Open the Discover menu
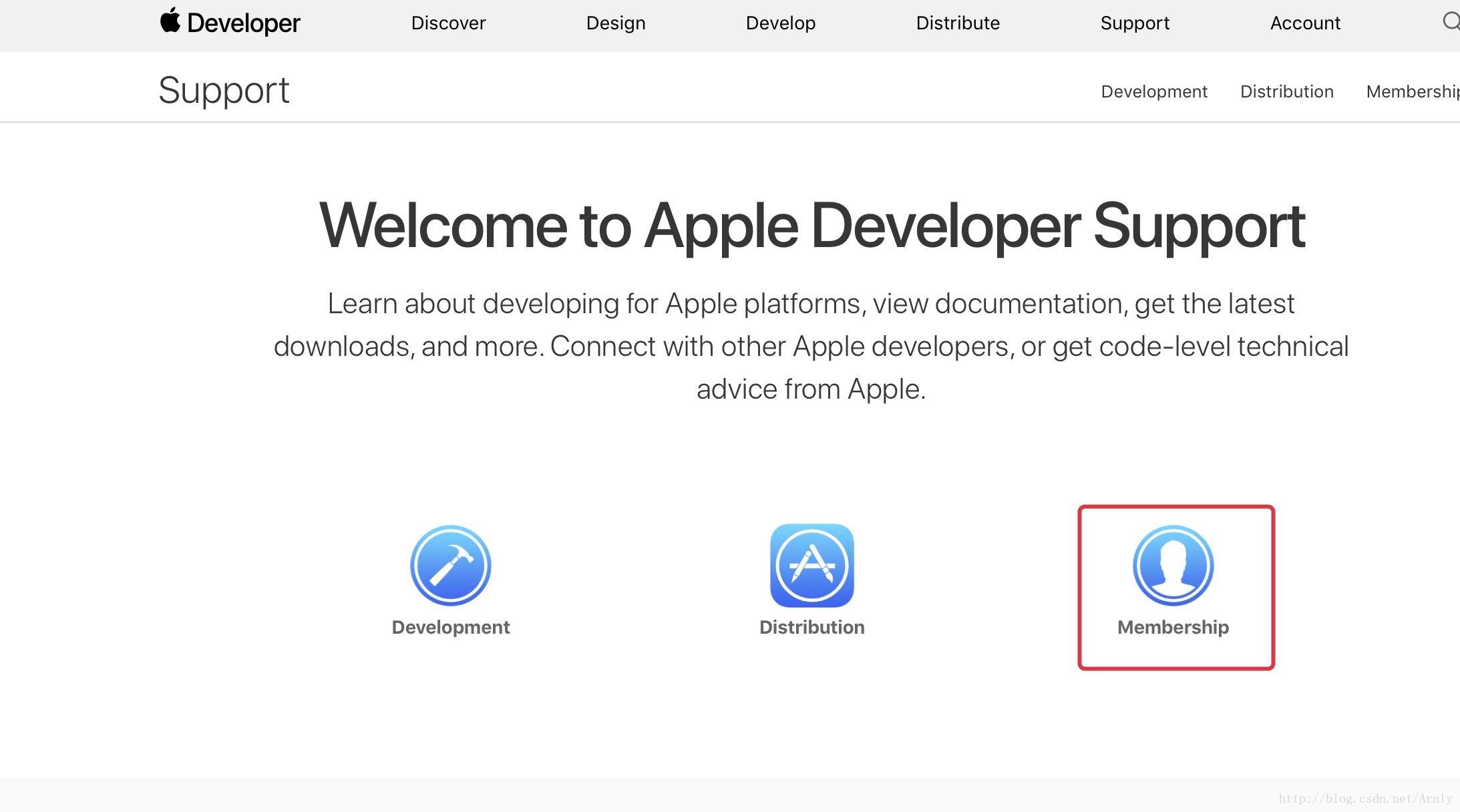 pyautogui.click(x=448, y=23)
